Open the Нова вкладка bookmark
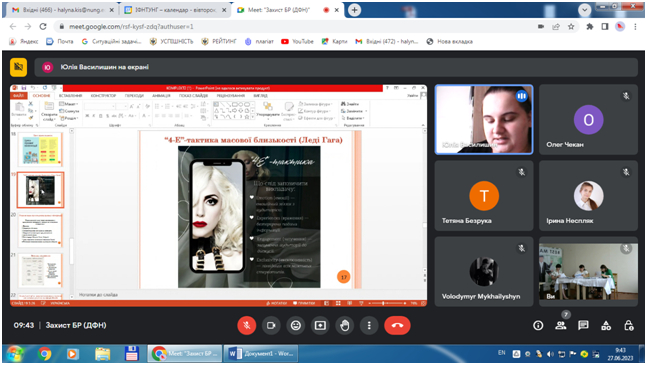The height and width of the screenshot is (365, 647). pyautogui.click(x=449, y=42)
